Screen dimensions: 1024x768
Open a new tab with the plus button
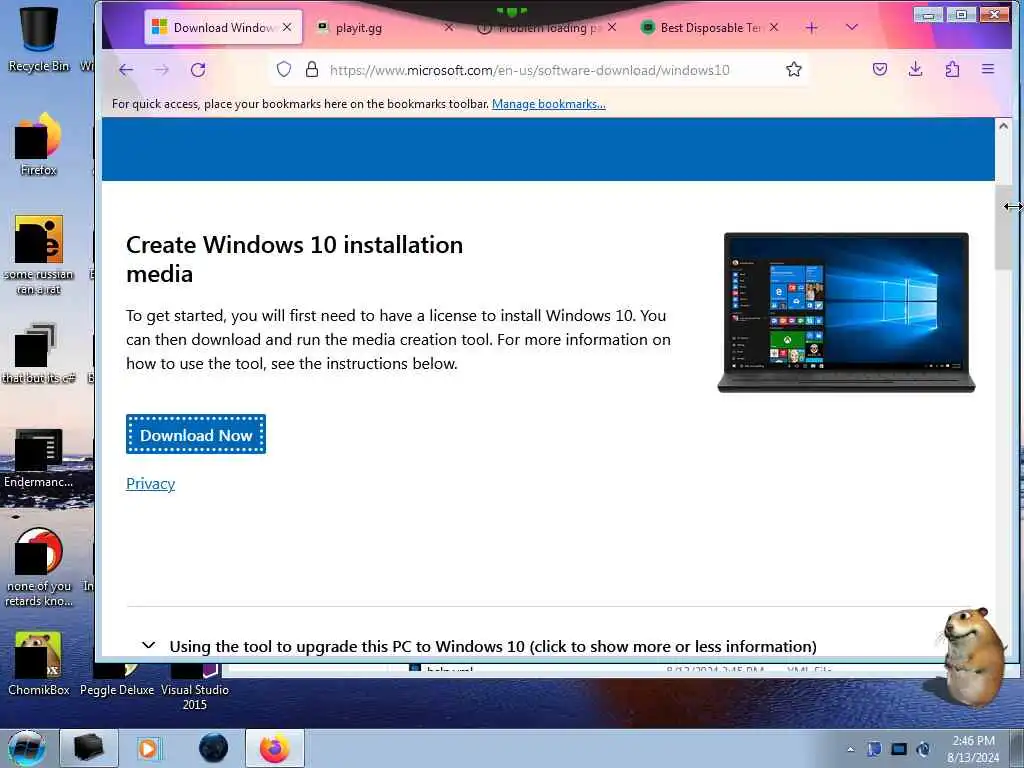(811, 27)
